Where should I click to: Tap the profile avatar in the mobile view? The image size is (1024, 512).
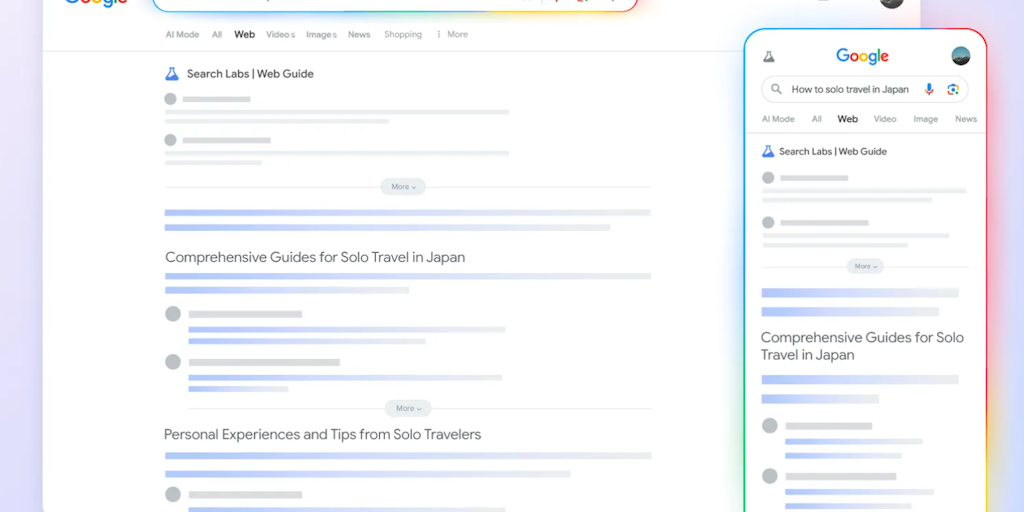tap(961, 56)
